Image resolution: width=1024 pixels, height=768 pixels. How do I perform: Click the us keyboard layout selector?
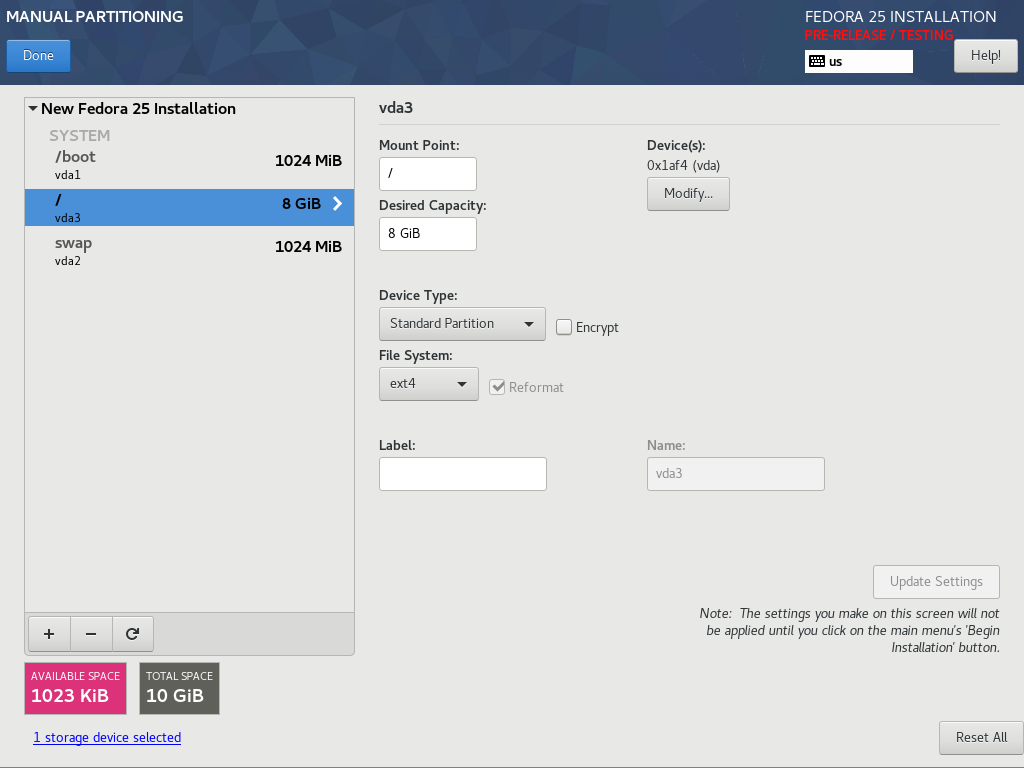(x=859, y=61)
